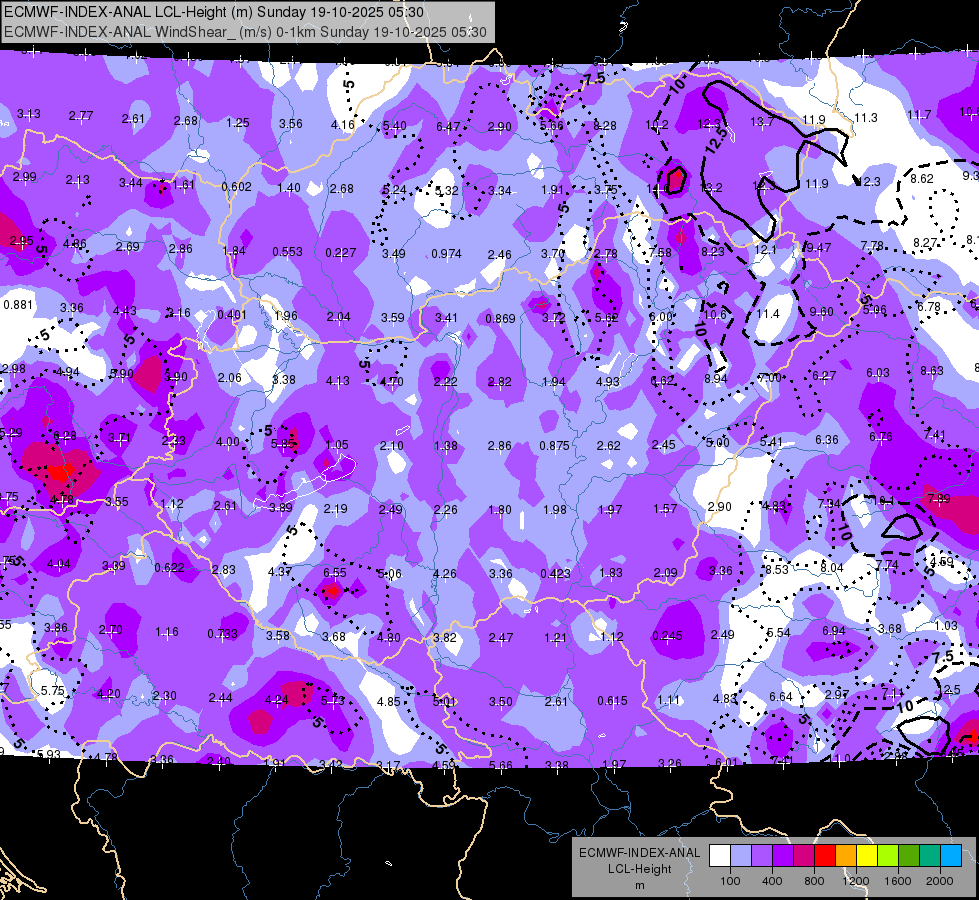
Task: Click the 0.974 grid point value
Action: tap(446, 254)
